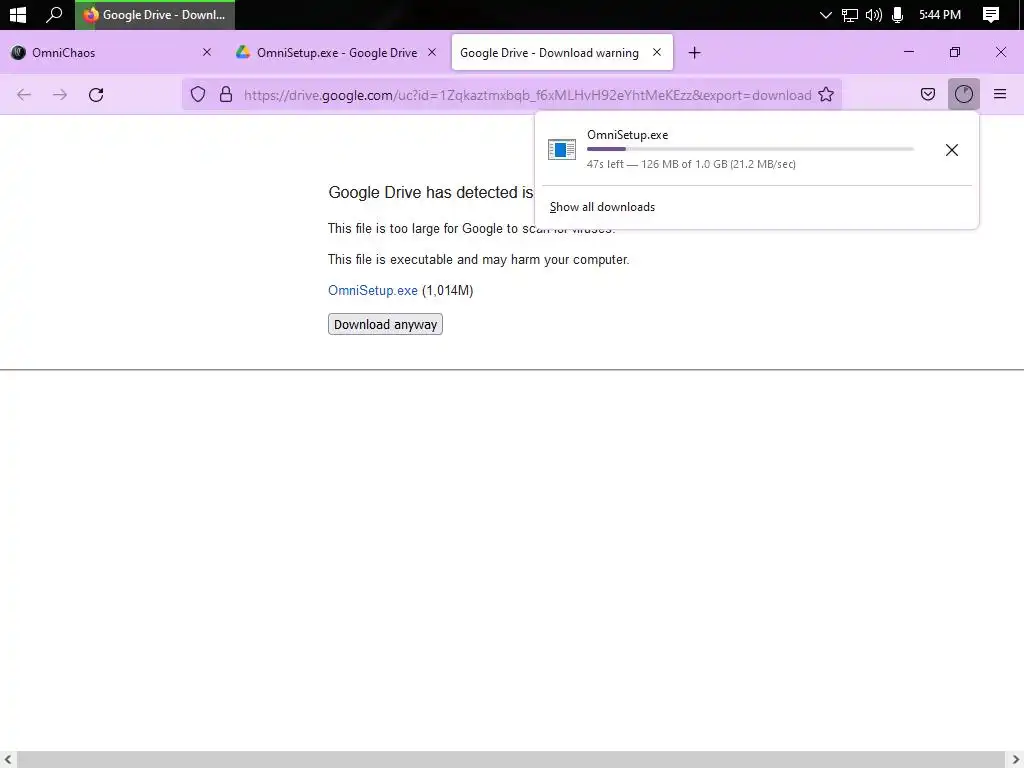The height and width of the screenshot is (768, 1024).
Task: Show all downloads
Action: pos(602,207)
